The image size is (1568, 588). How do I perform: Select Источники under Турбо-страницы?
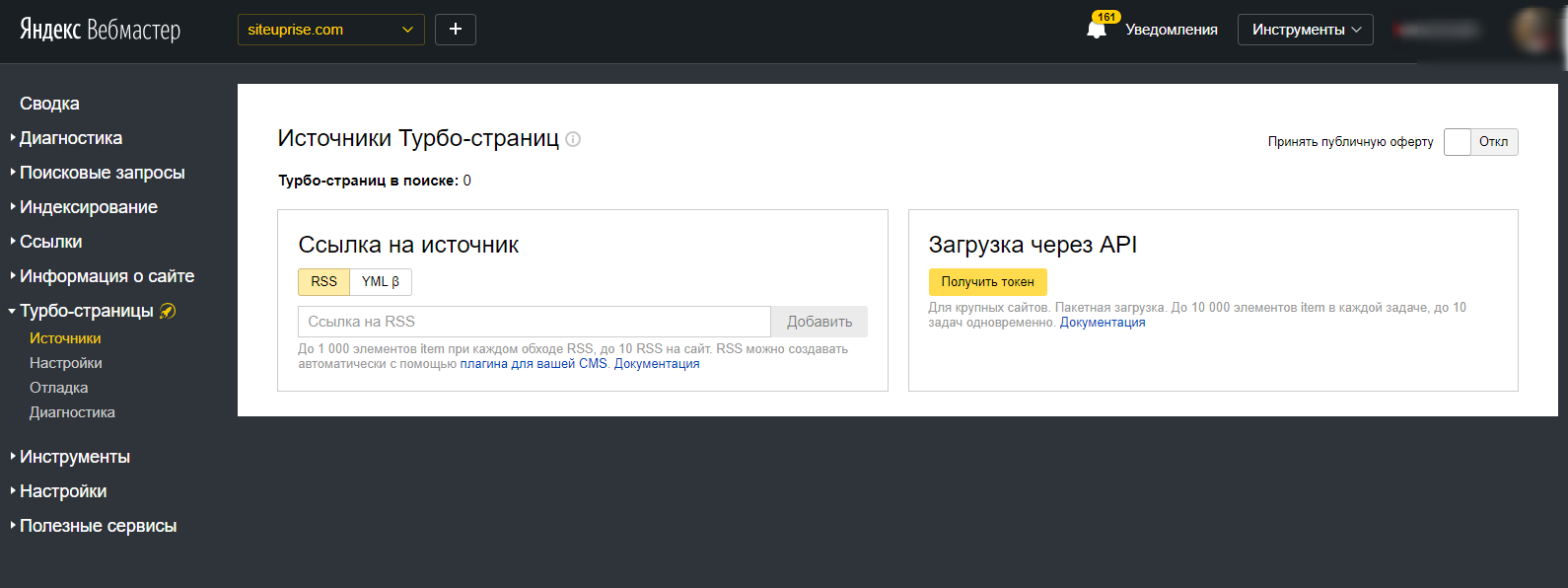65,338
